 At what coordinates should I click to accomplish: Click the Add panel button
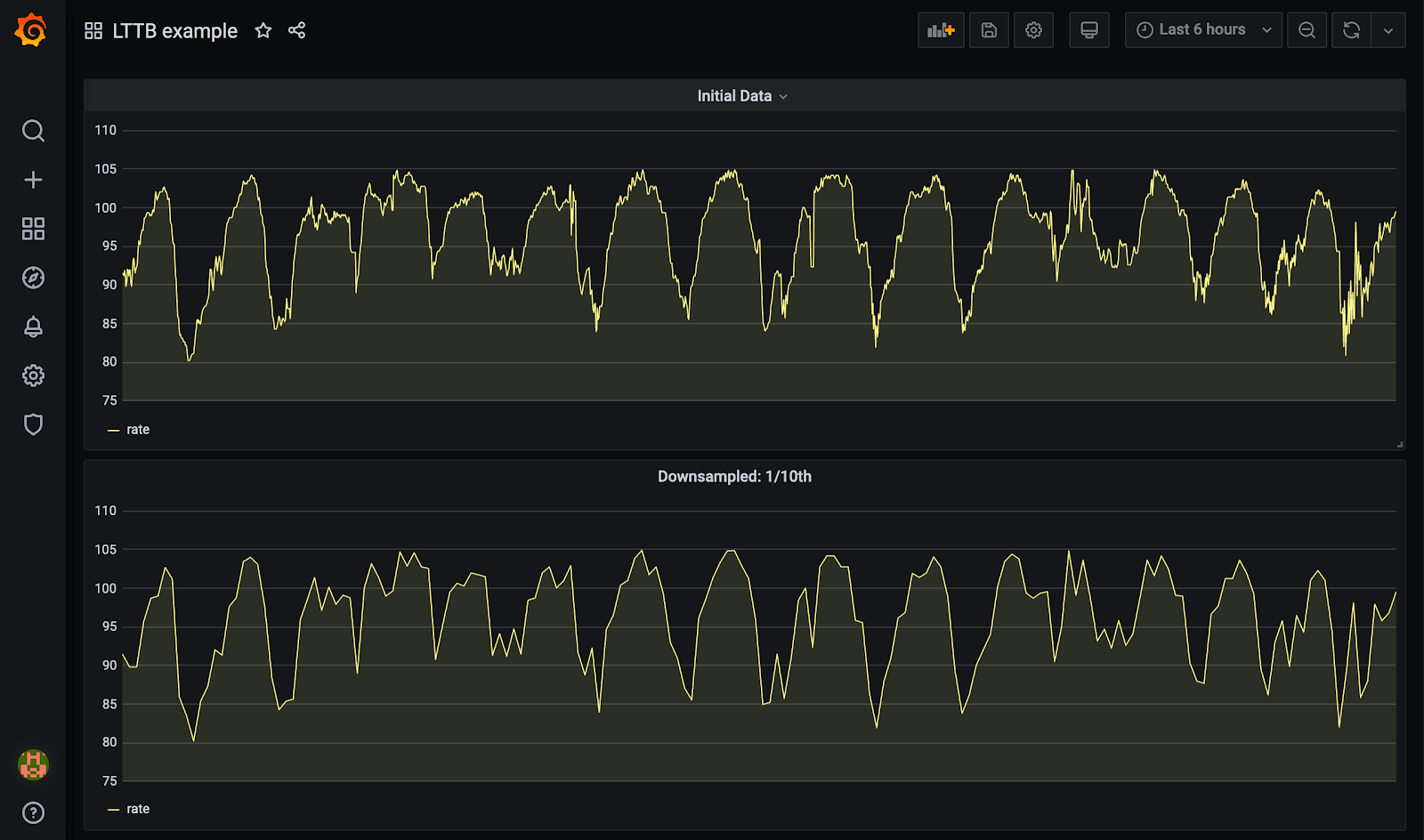[941, 30]
